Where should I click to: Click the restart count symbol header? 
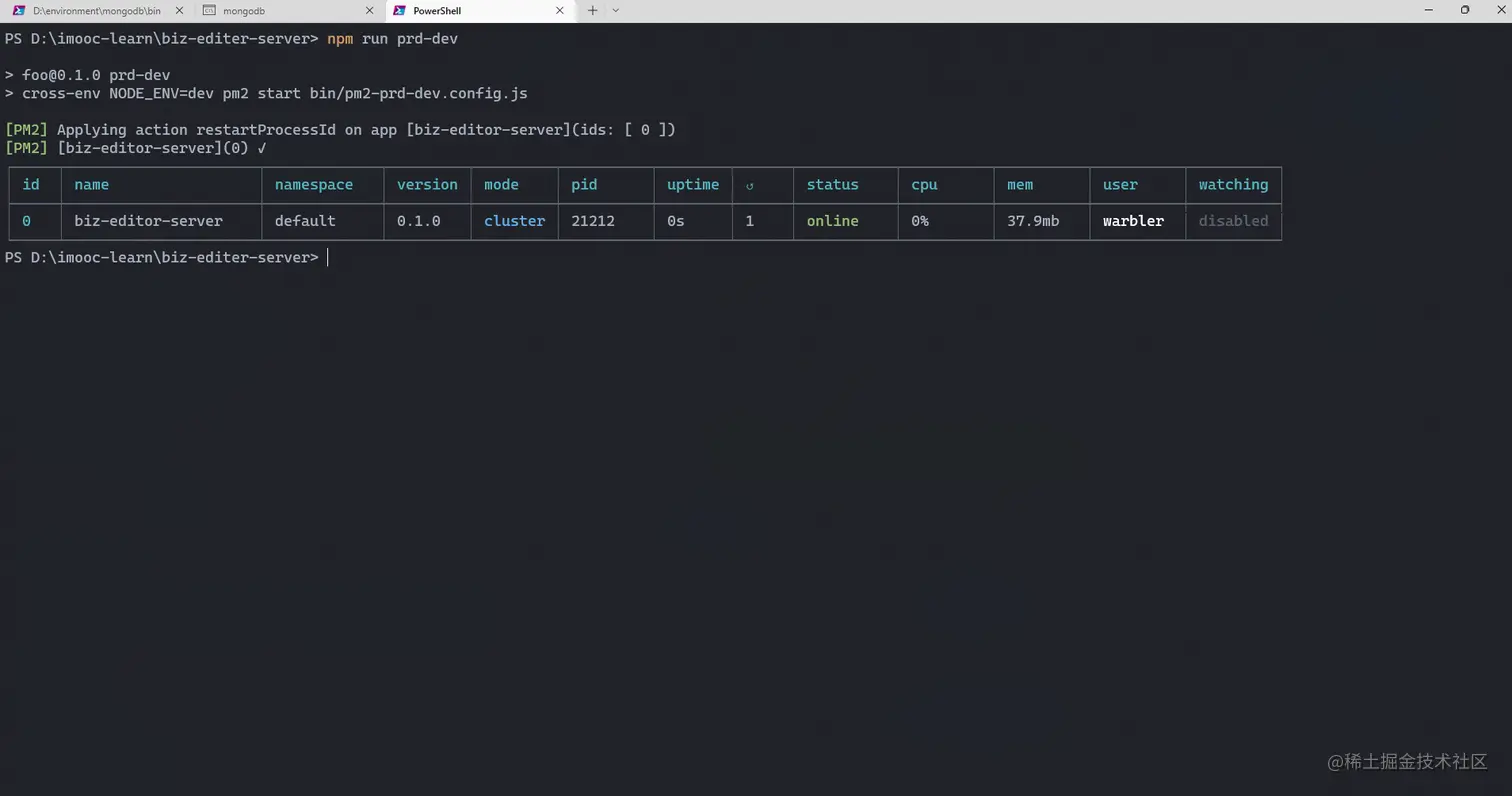[x=749, y=186]
